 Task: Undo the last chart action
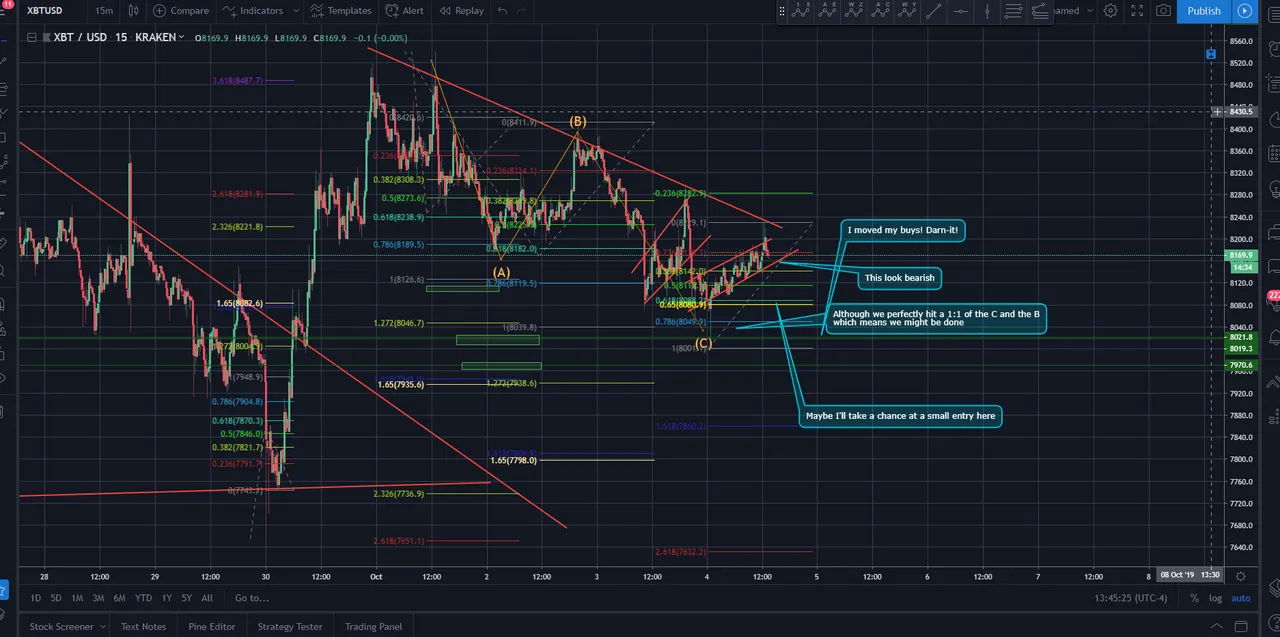click(x=502, y=10)
